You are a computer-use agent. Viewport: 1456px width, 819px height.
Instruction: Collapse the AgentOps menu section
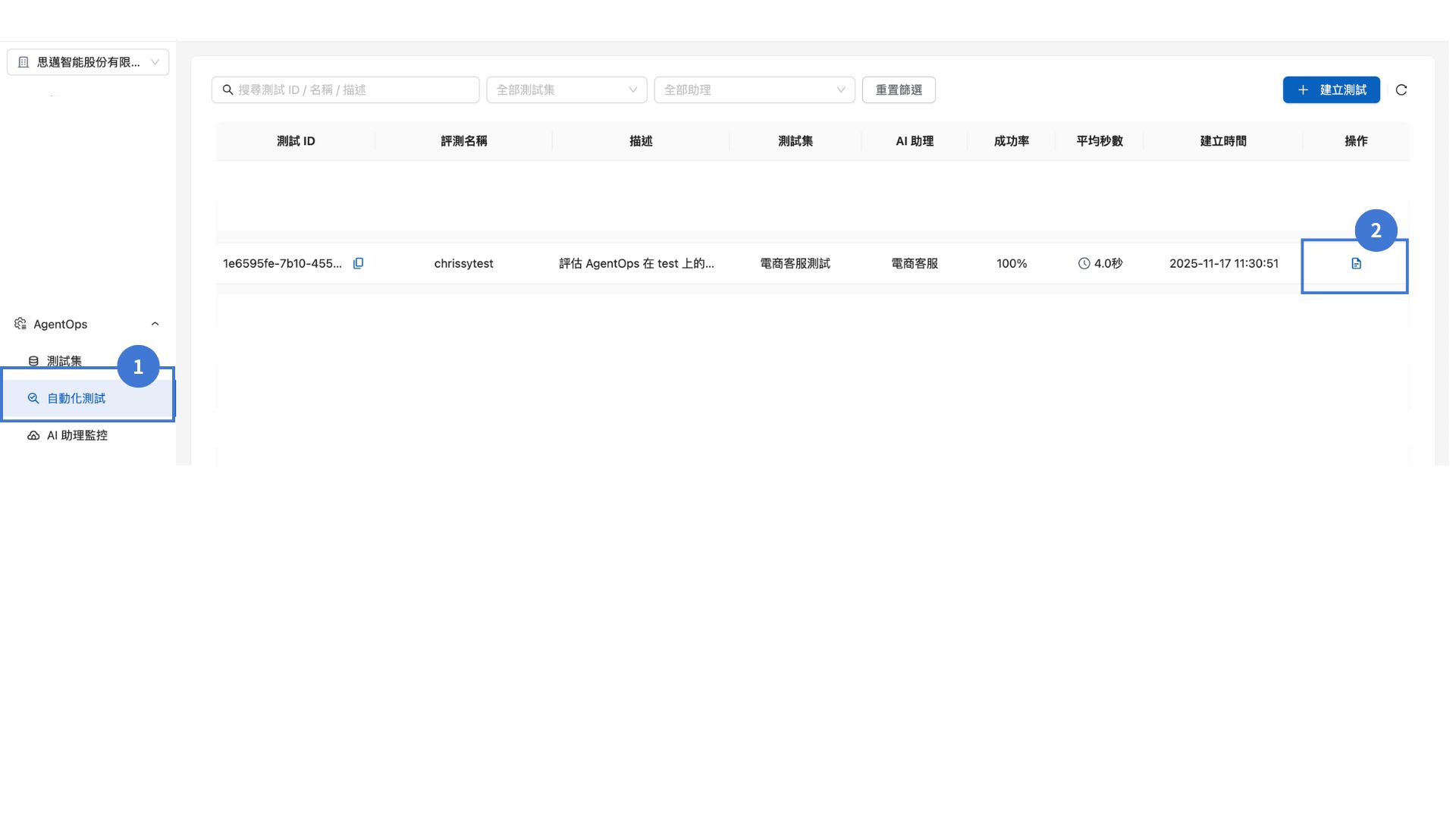click(x=155, y=324)
